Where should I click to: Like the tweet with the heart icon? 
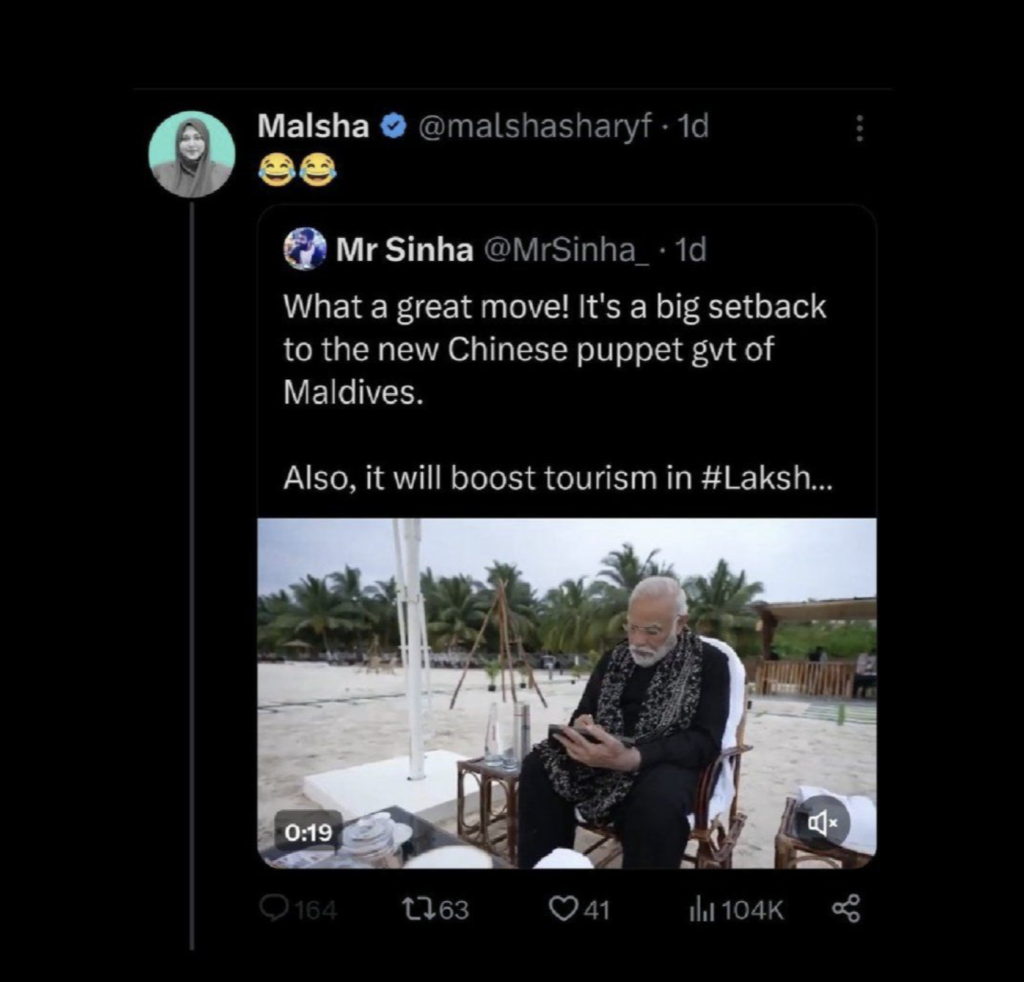(565, 908)
